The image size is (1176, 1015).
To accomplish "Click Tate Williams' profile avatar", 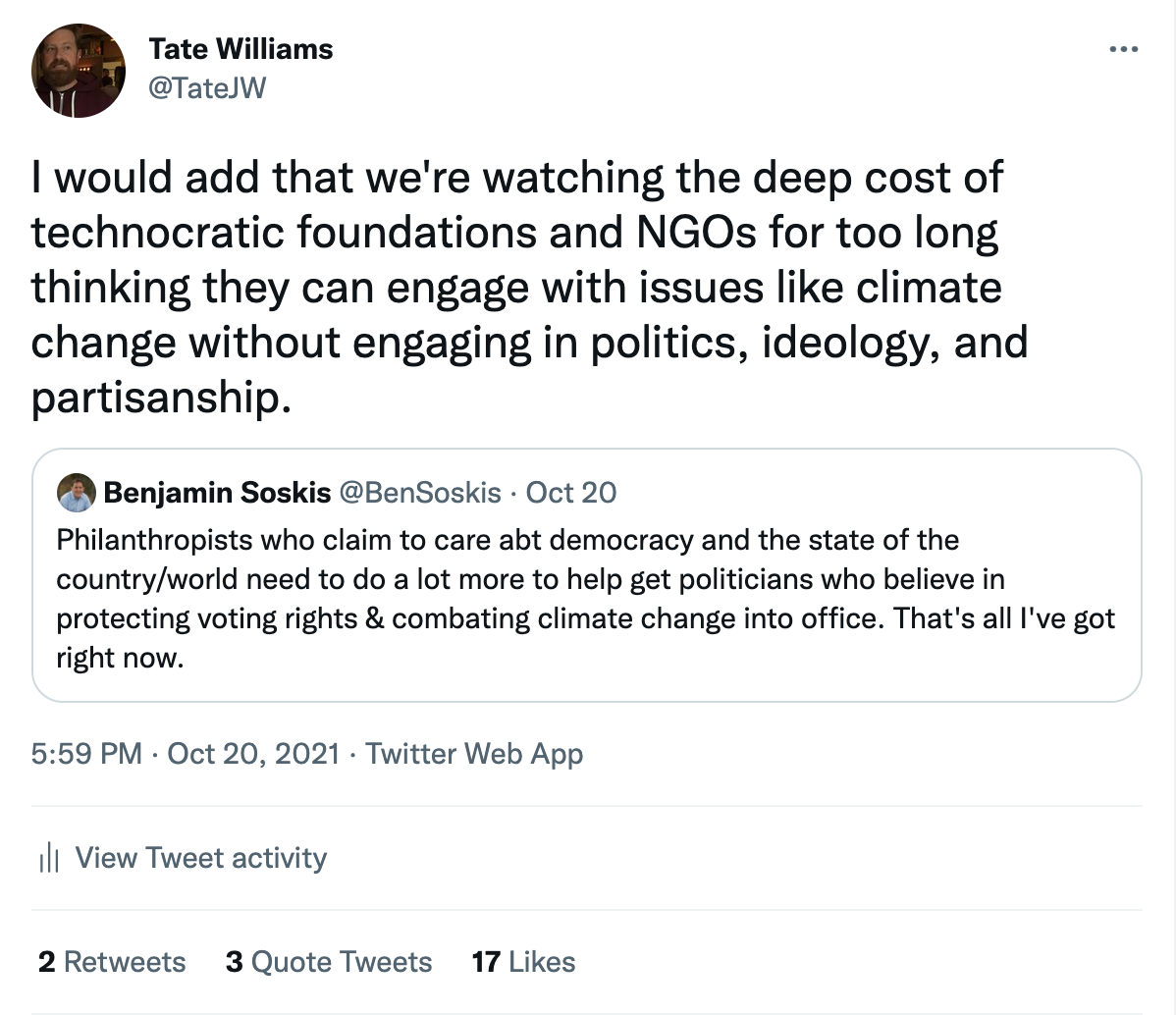I will click(x=79, y=71).
